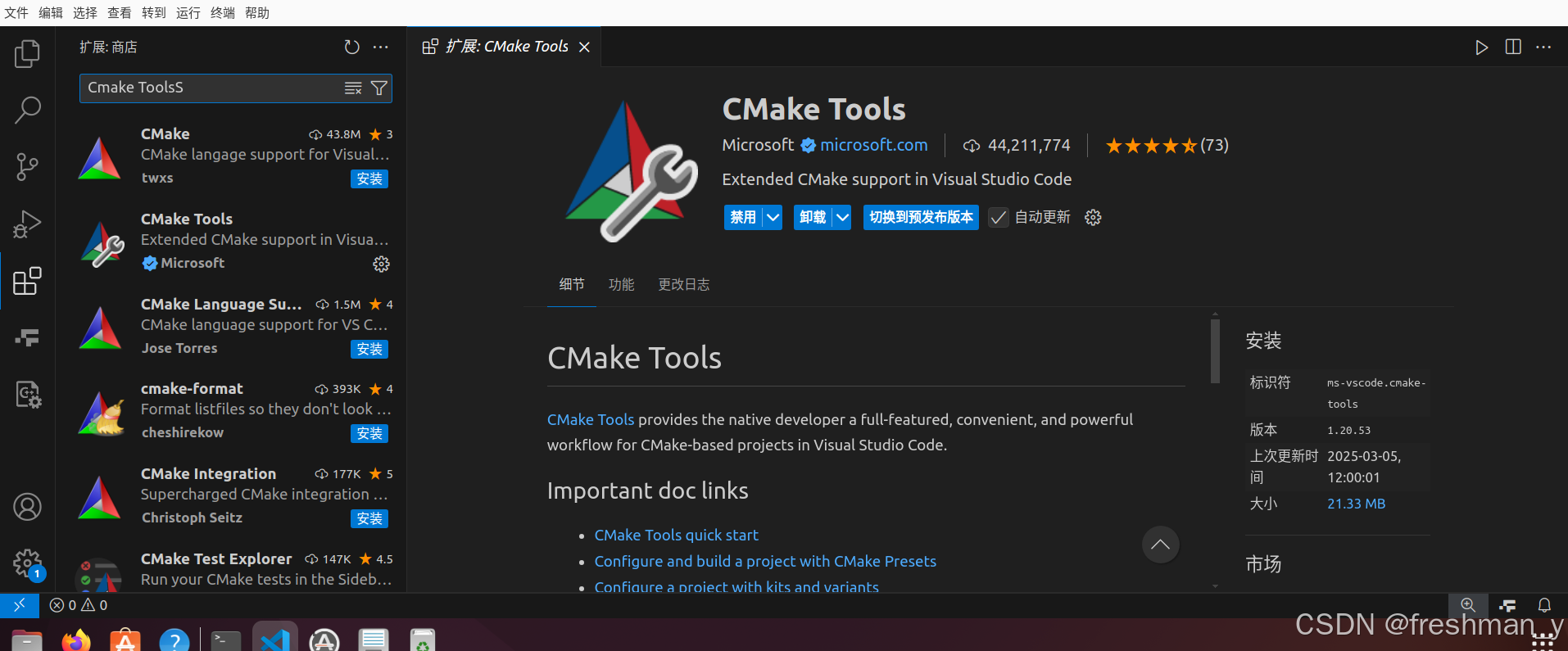The width and height of the screenshot is (1568, 651).
Task: Install the cmake-format extension
Action: point(369,433)
